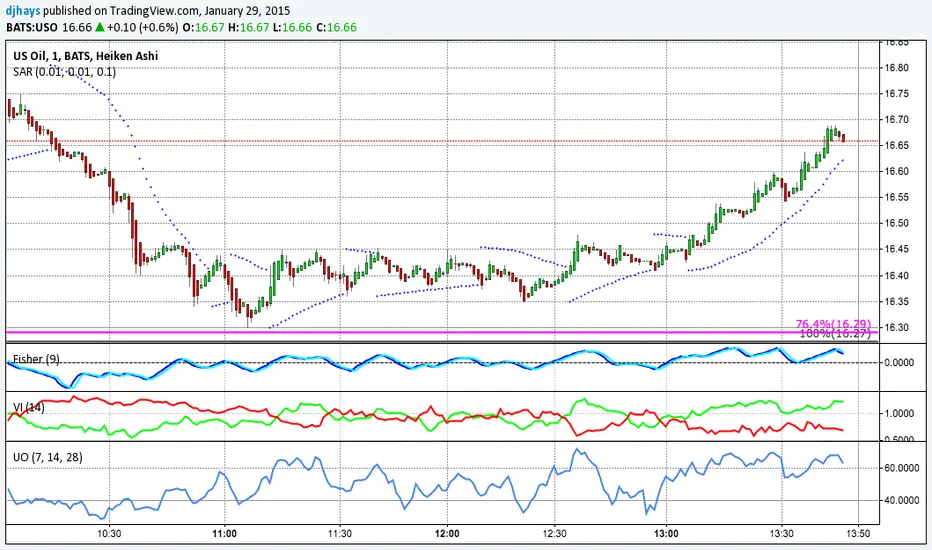Click the 100%(16.27) Fibonacci level label
This screenshot has height=550, width=932.
pyautogui.click(x=835, y=334)
